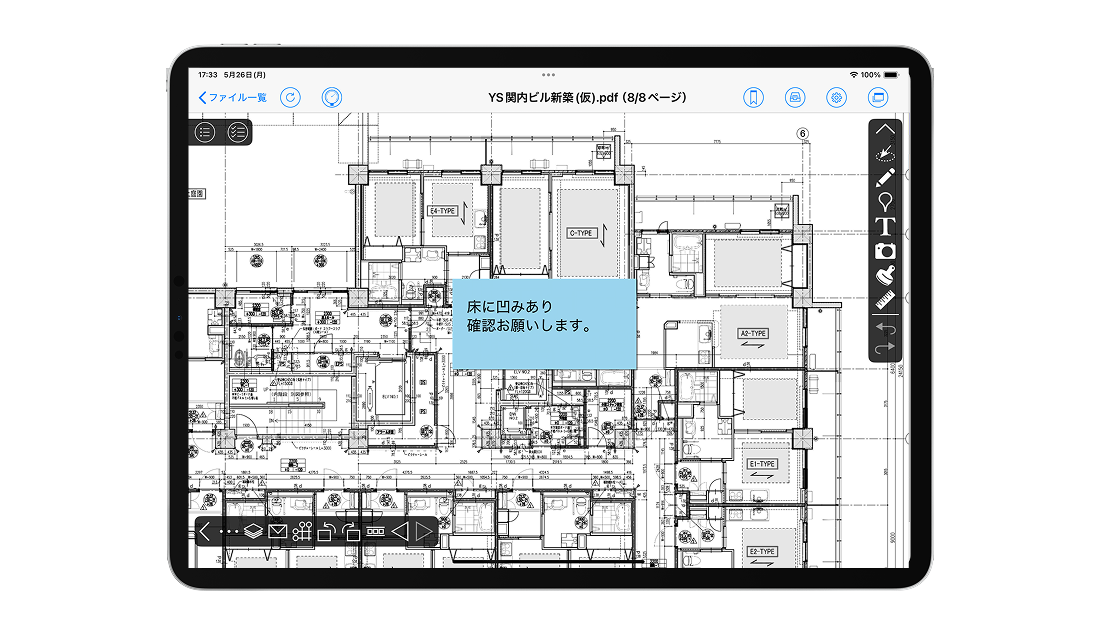Viewport: 1100px width, 641px height.
Task: Select the pencil drawing tool
Action: coord(885,178)
